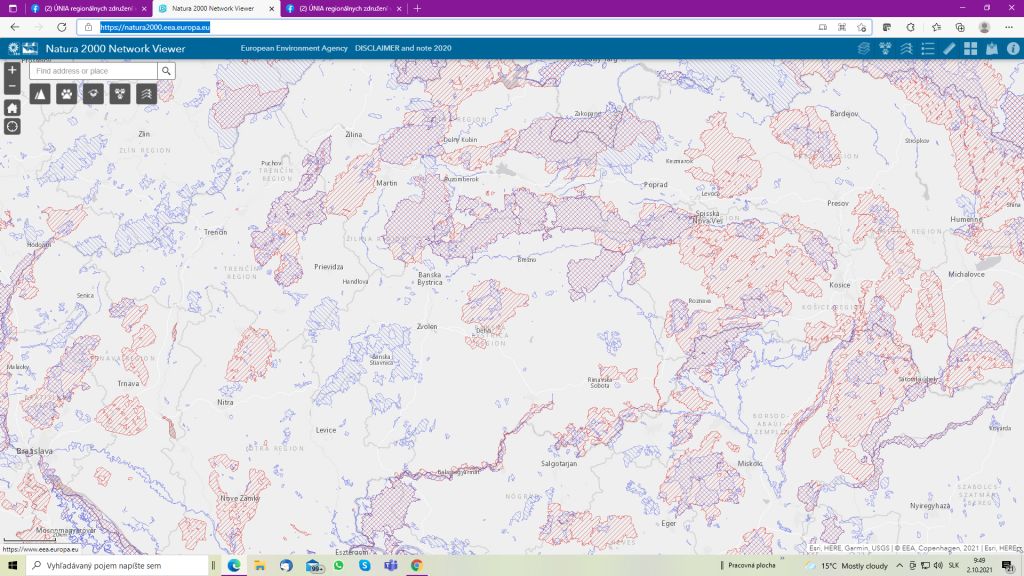
Task: Zoom in the map with plus button
Action: click(x=12, y=70)
